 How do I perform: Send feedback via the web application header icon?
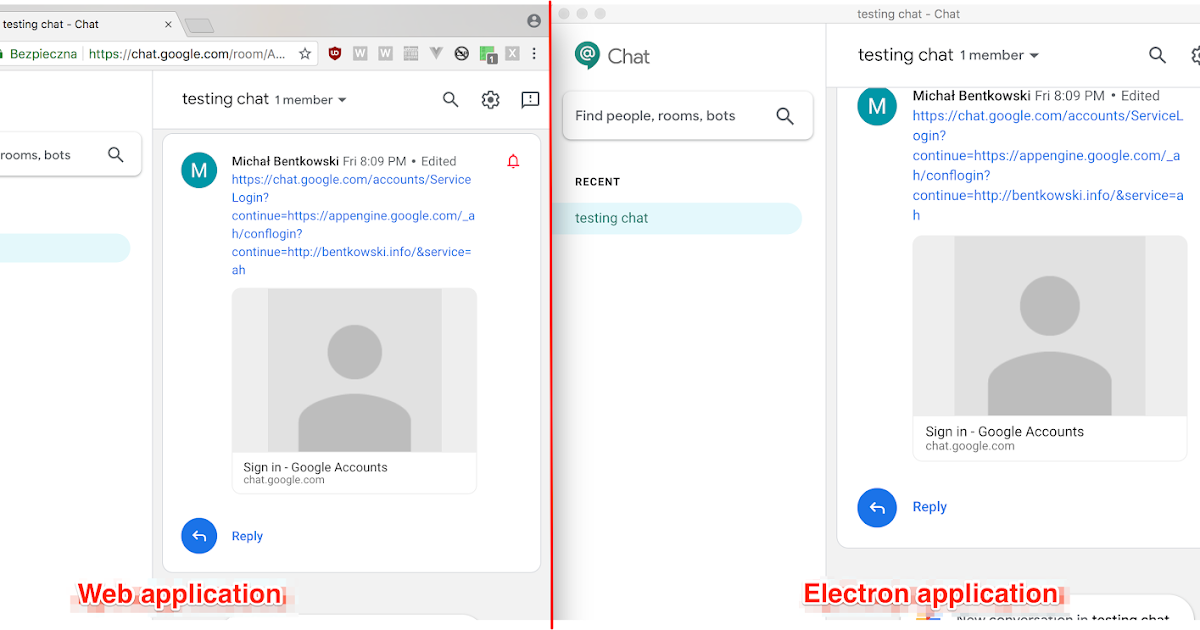pyautogui.click(x=531, y=99)
